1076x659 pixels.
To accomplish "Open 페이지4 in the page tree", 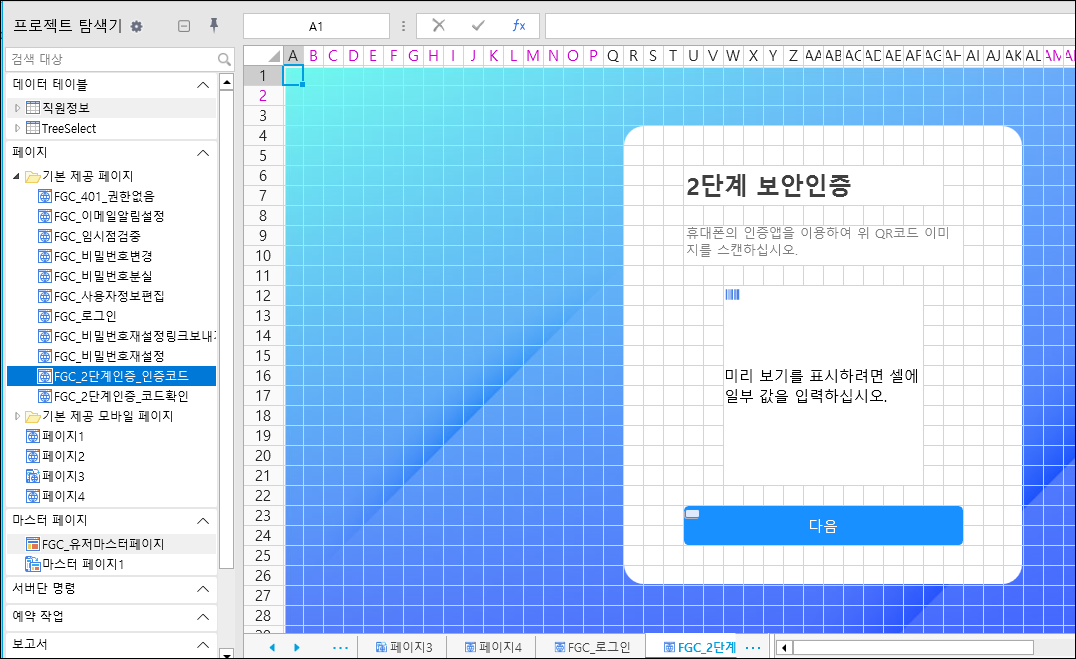I will coord(62,496).
